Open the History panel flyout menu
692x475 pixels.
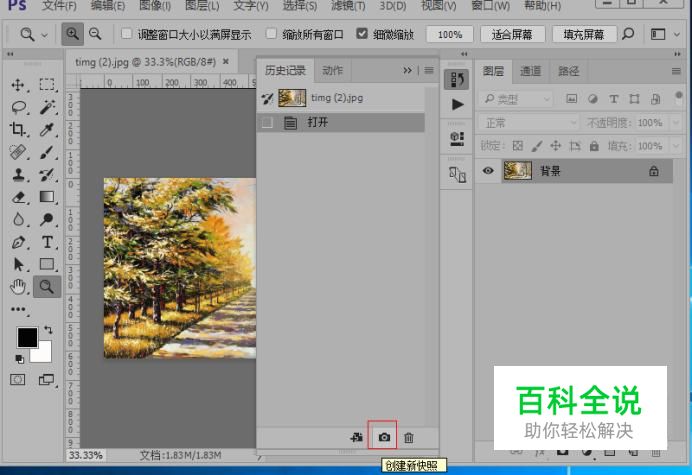[429, 70]
